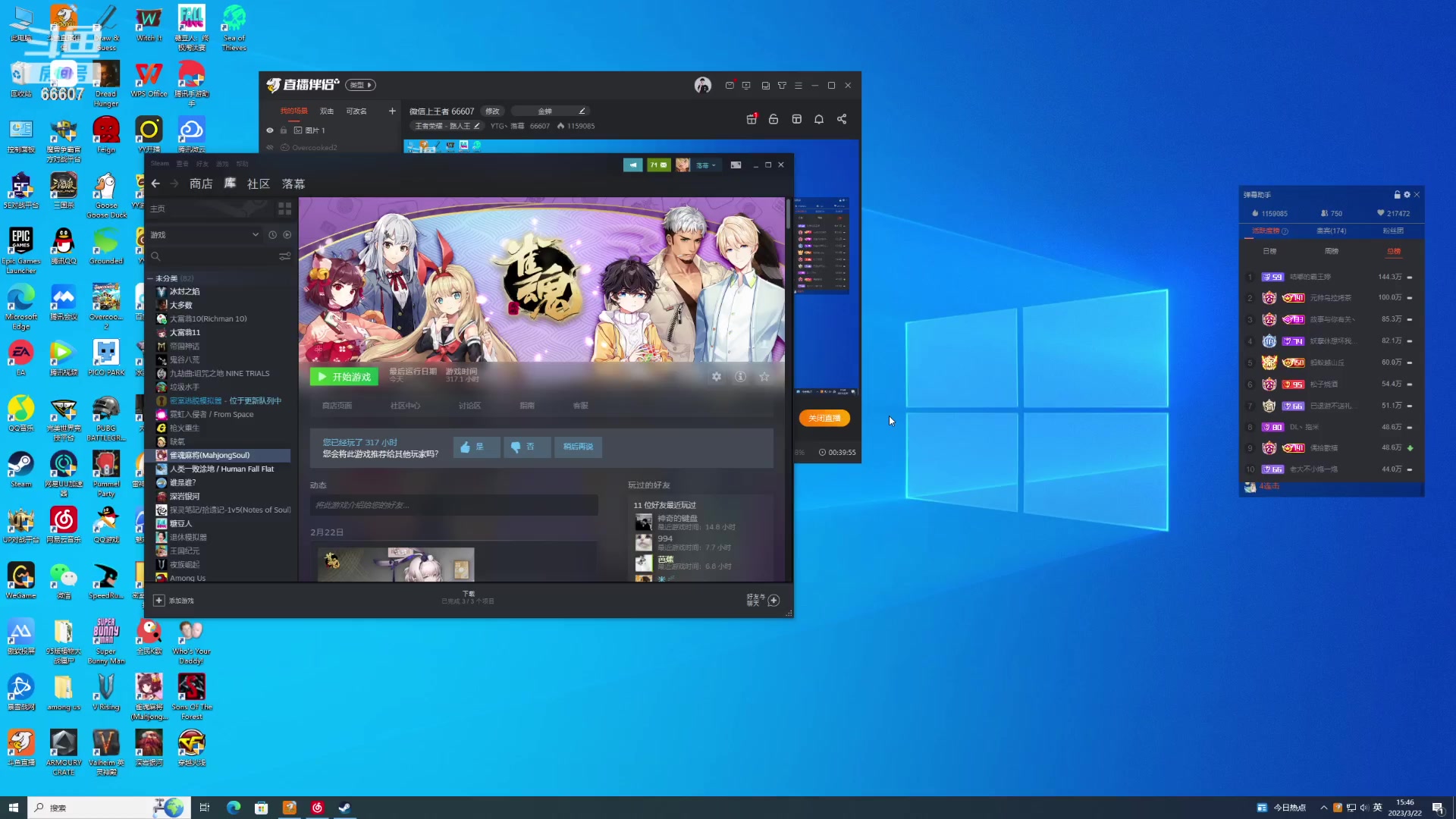
Task: Open the Sea of Thieves desktop shortcut
Action: [x=234, y=28]
